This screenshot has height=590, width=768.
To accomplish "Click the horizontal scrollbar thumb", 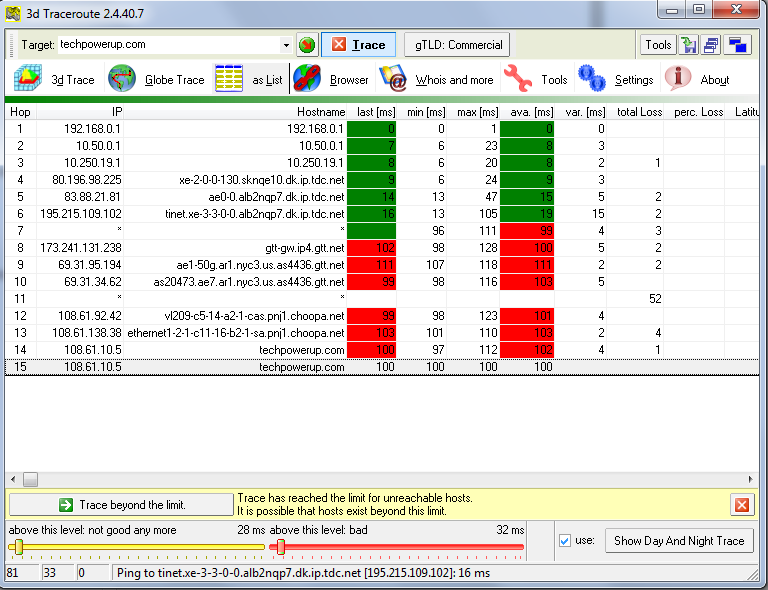I will [x=30, y=479].
